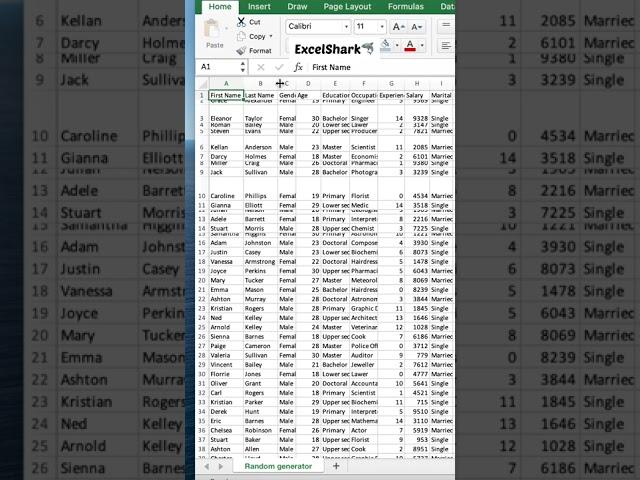Open the Paste options dropdown arrow
640x480 pixels.
coord(227,29)
